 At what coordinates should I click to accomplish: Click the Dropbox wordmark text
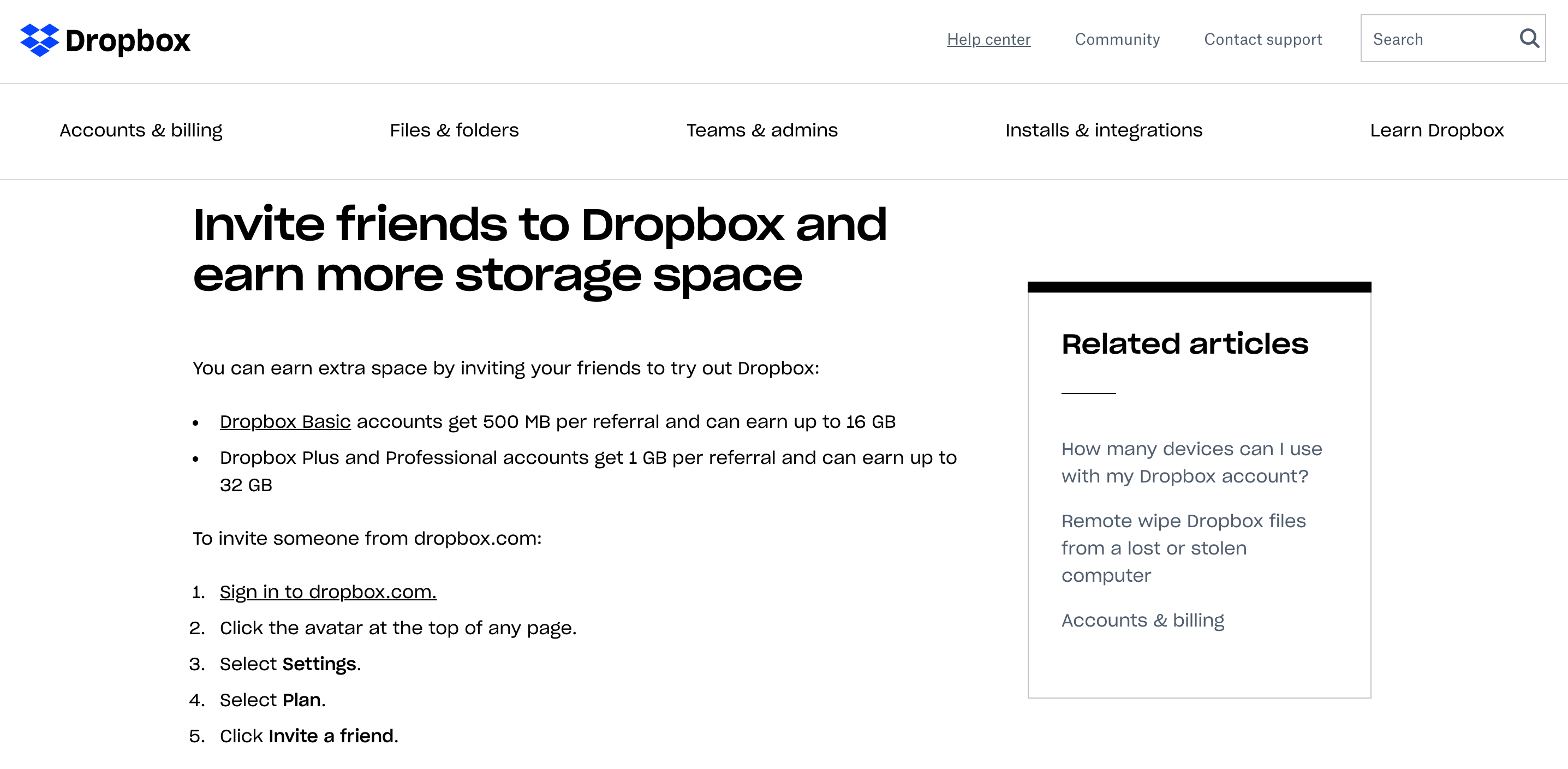(x=128, y=41)
